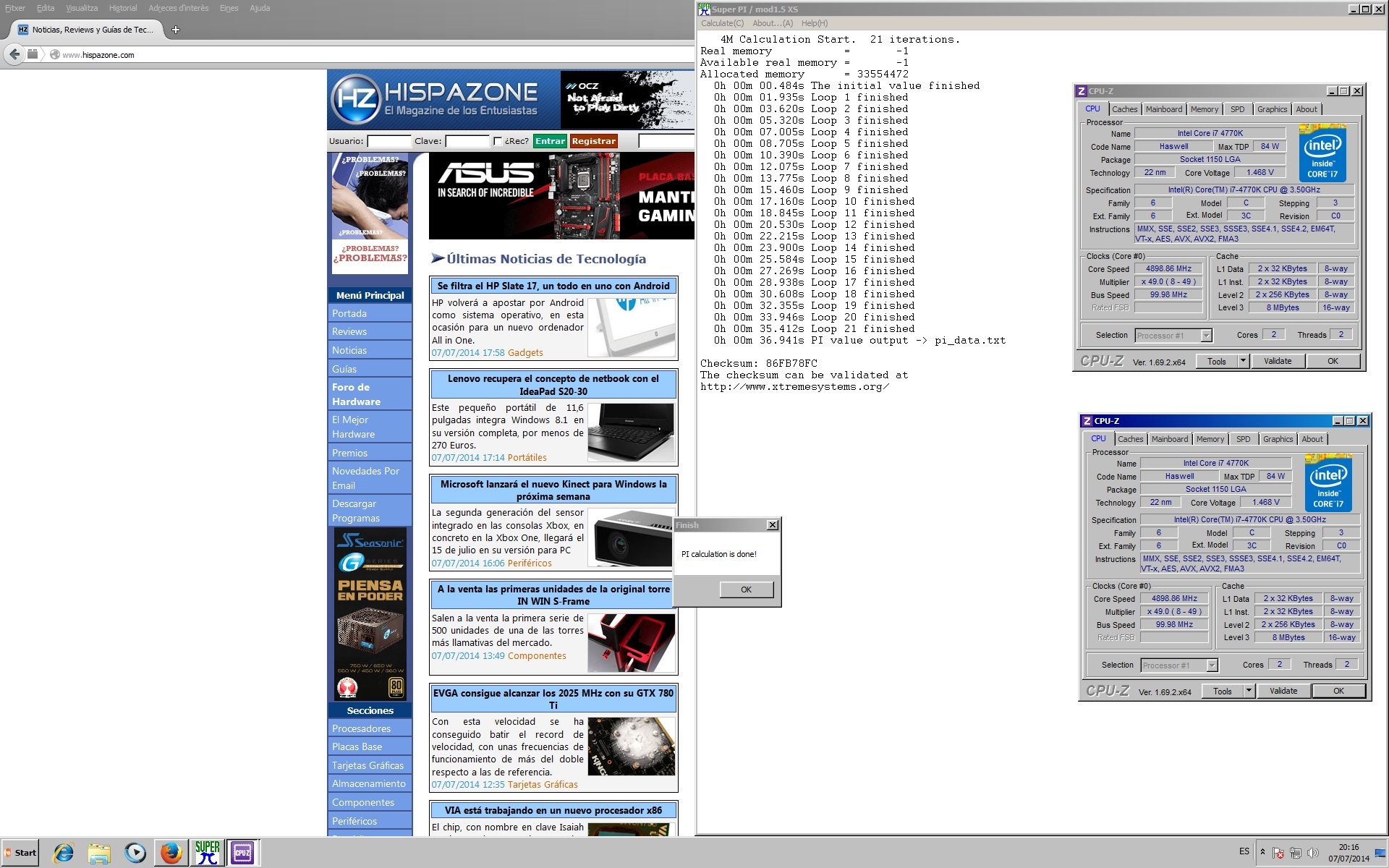Open the Mainboard tab in lower CPU-Z

point(1169,439)
